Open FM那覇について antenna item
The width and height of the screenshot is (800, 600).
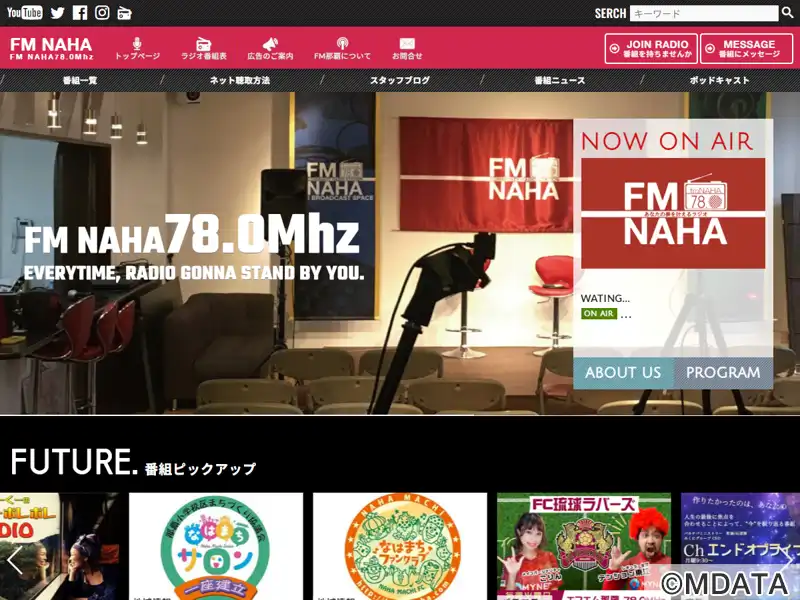[x=342, y=48]
